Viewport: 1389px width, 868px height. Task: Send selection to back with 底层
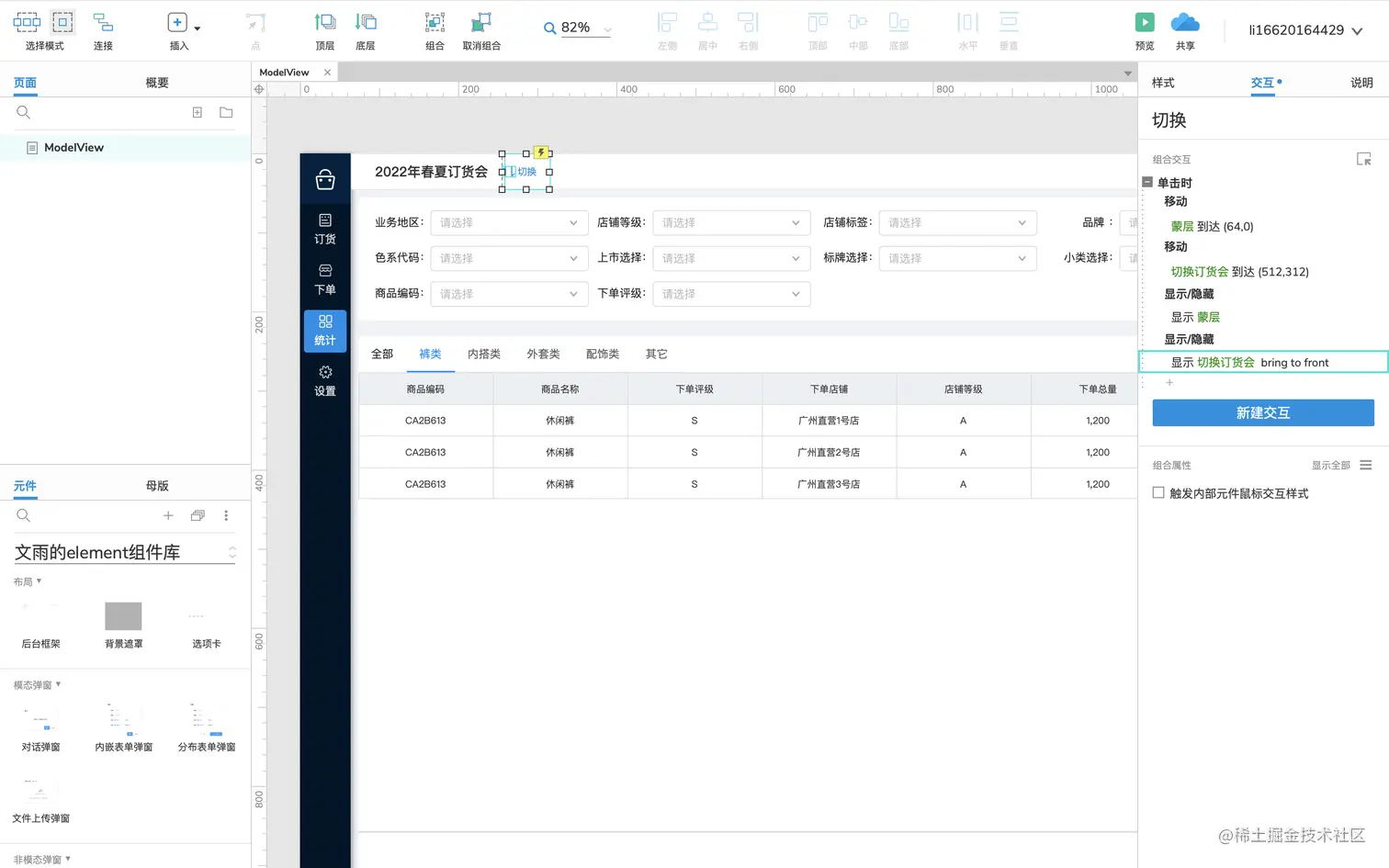(x=366, y=22)
